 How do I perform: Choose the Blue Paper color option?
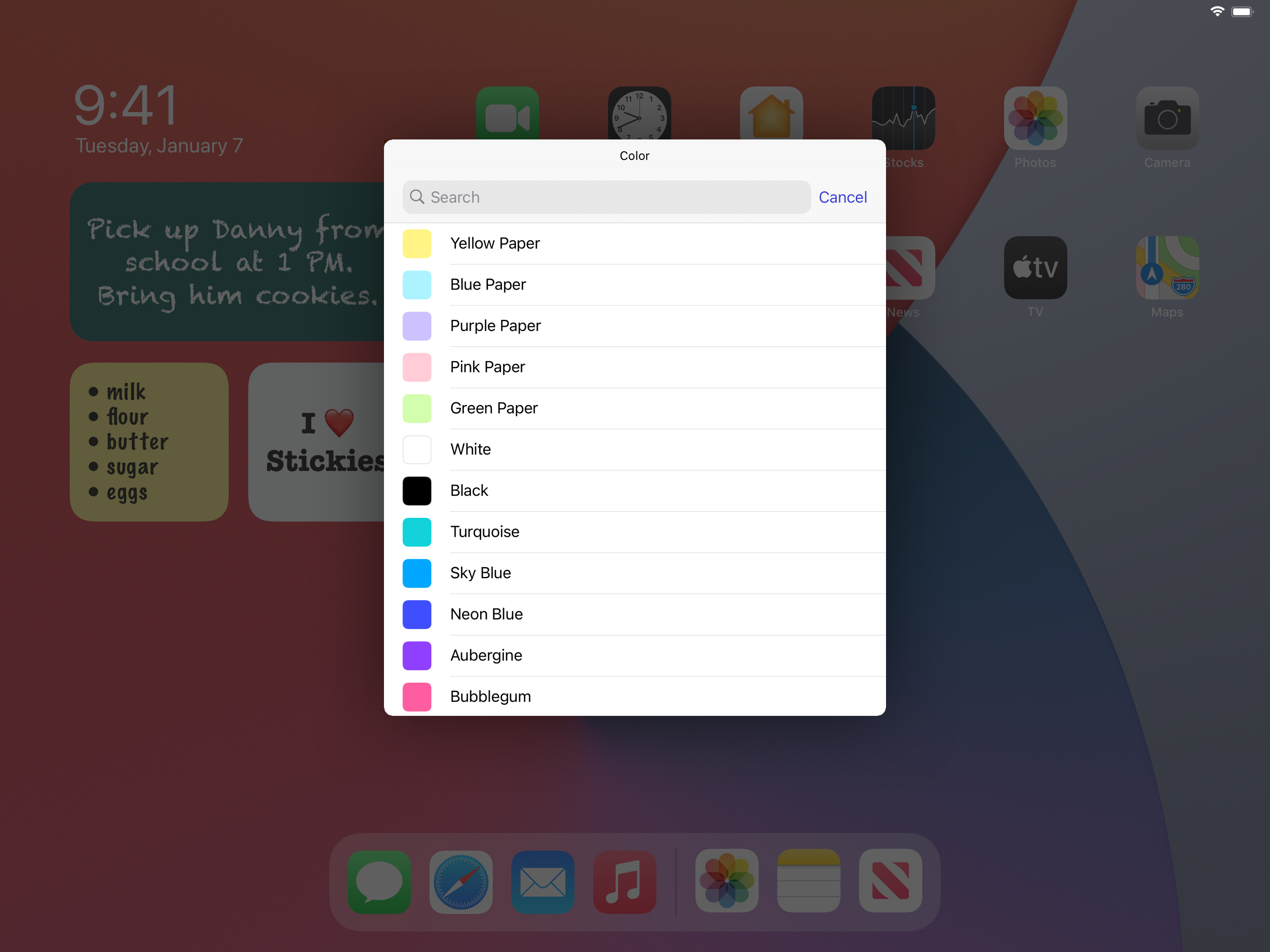pyautogui.click(x=488, y=285)
